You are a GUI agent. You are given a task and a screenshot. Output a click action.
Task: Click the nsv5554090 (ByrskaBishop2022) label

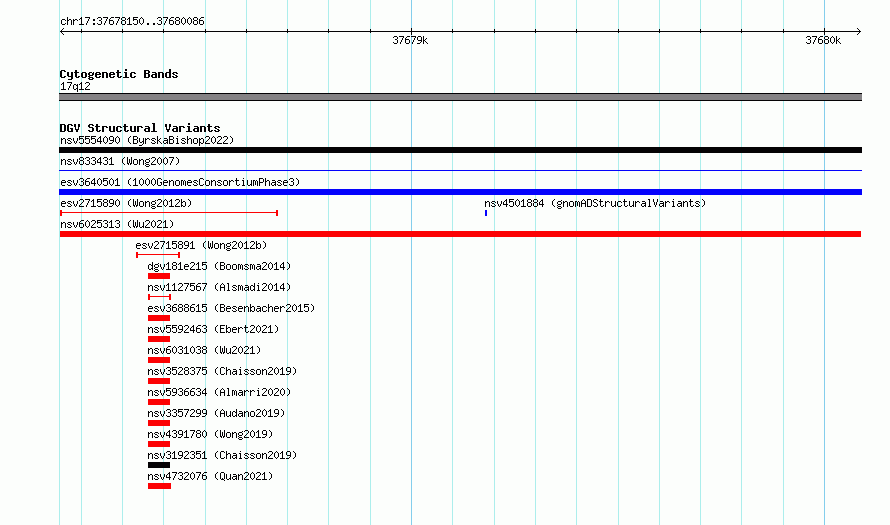point(147,140)
